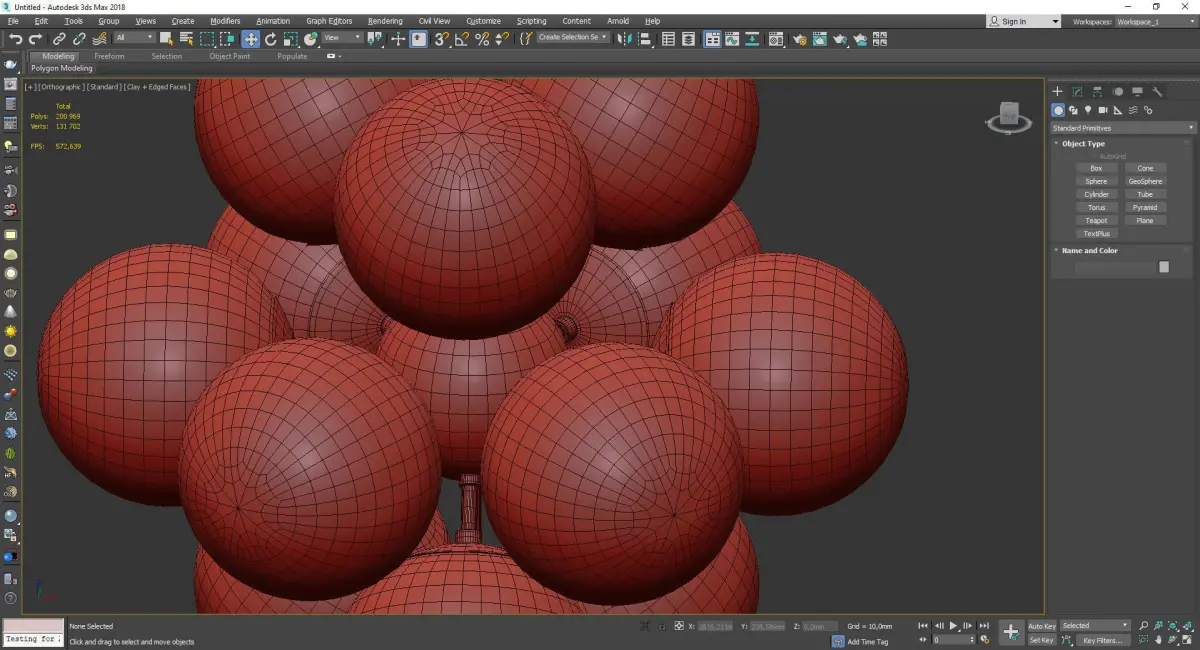Open the Sign In dropdown

pos(1023,21)
